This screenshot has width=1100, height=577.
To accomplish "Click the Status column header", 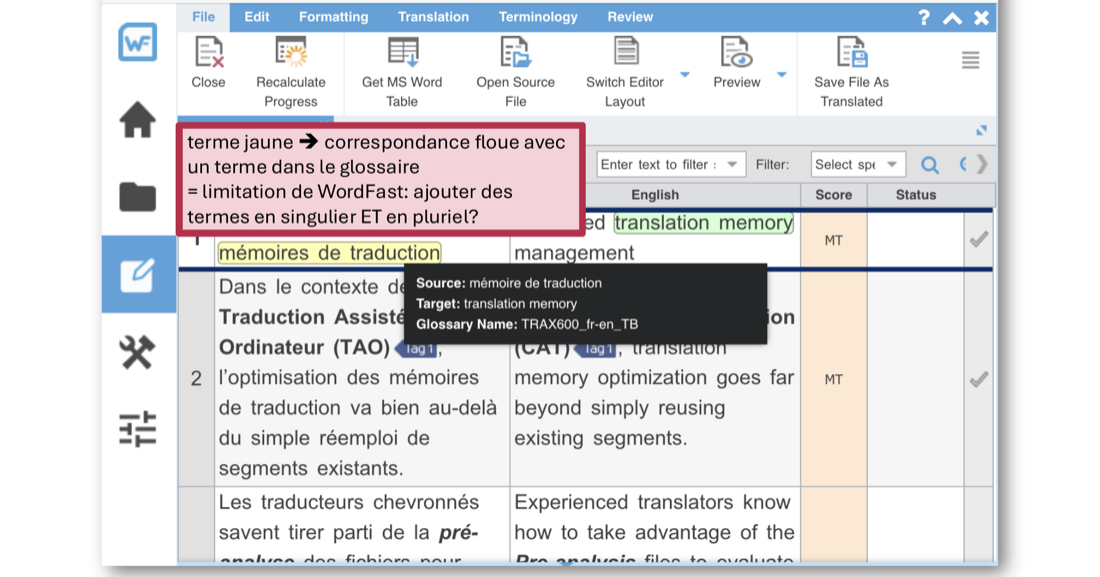I will pyautogui.click(x=915, y=195).
